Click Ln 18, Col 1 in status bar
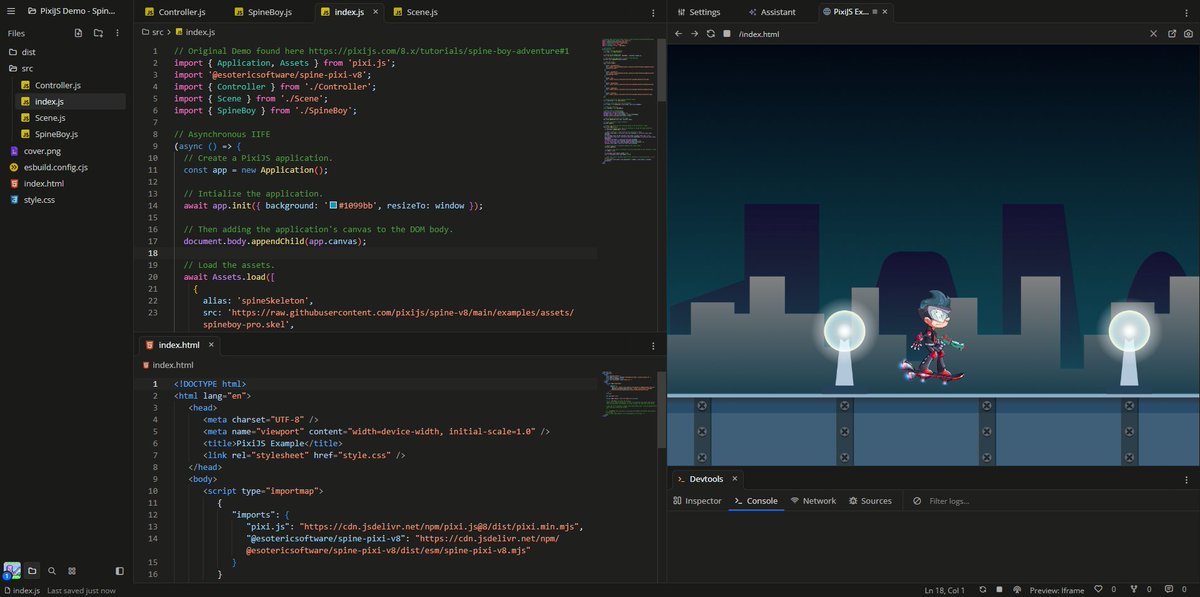 click(945, 590)
